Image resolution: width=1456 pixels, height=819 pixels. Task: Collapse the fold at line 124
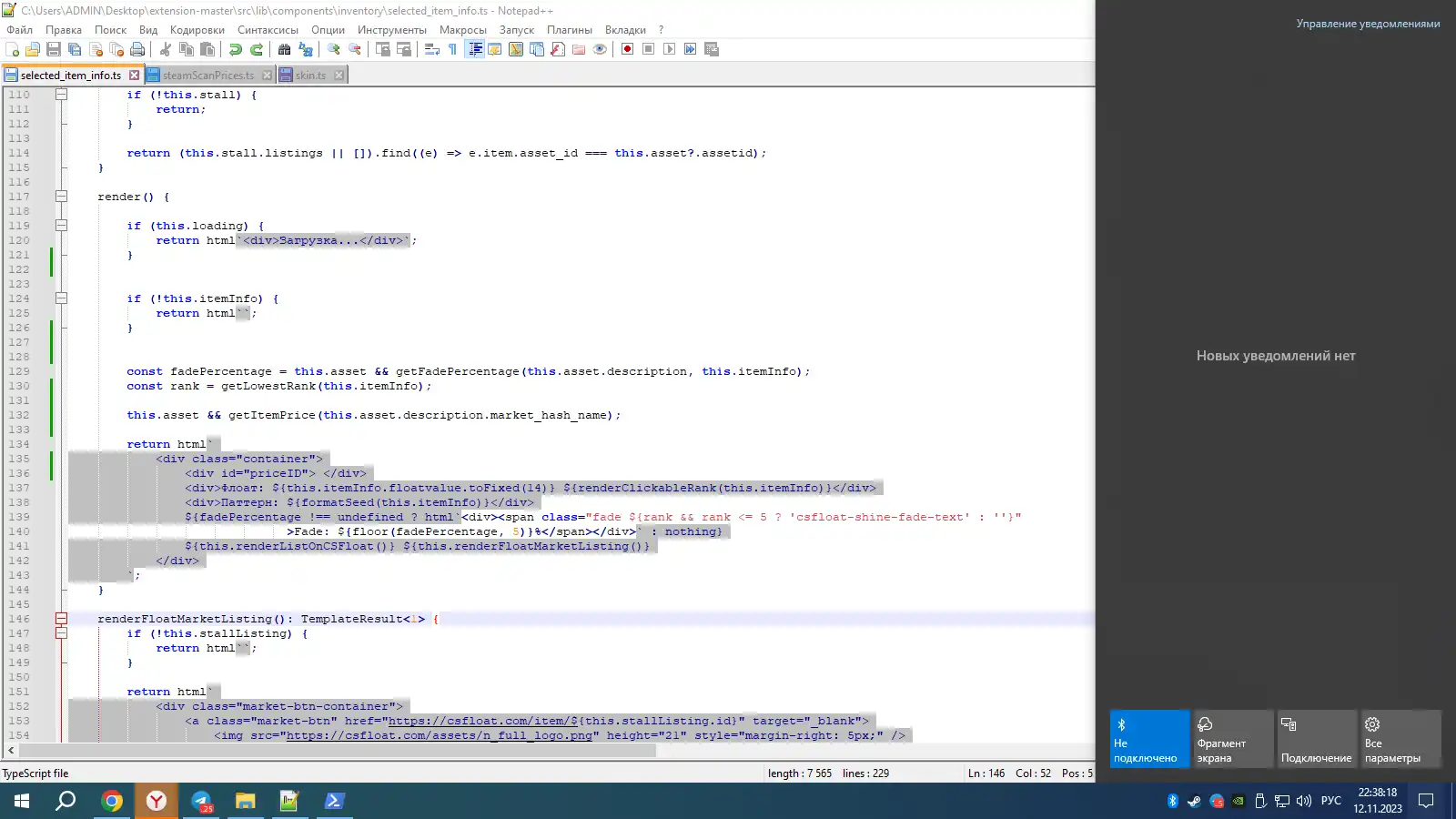(61, 298)
